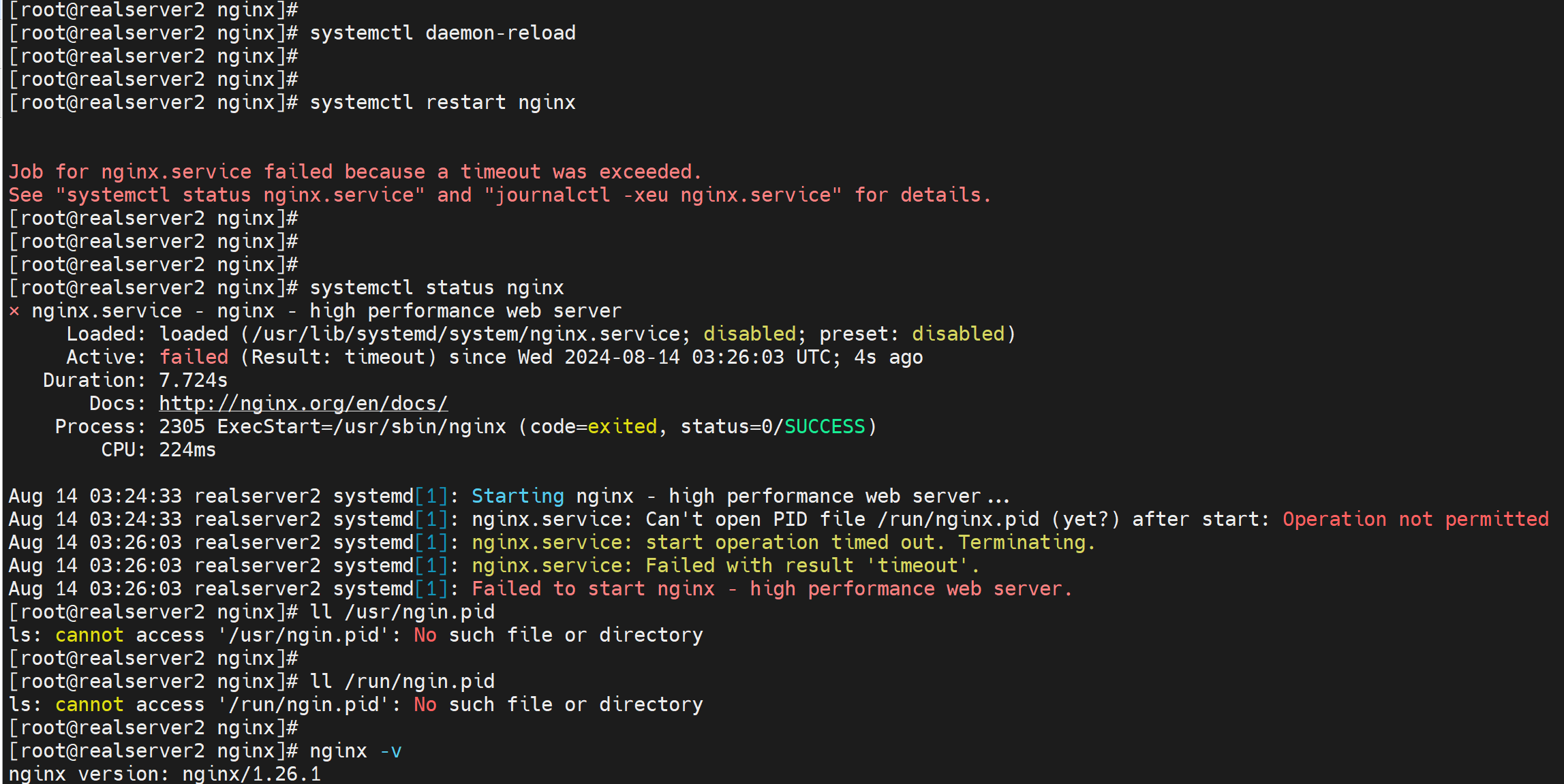Click the blue "Starting" word in log
The width and height of the screenshot is (1564, 784).
517,496
